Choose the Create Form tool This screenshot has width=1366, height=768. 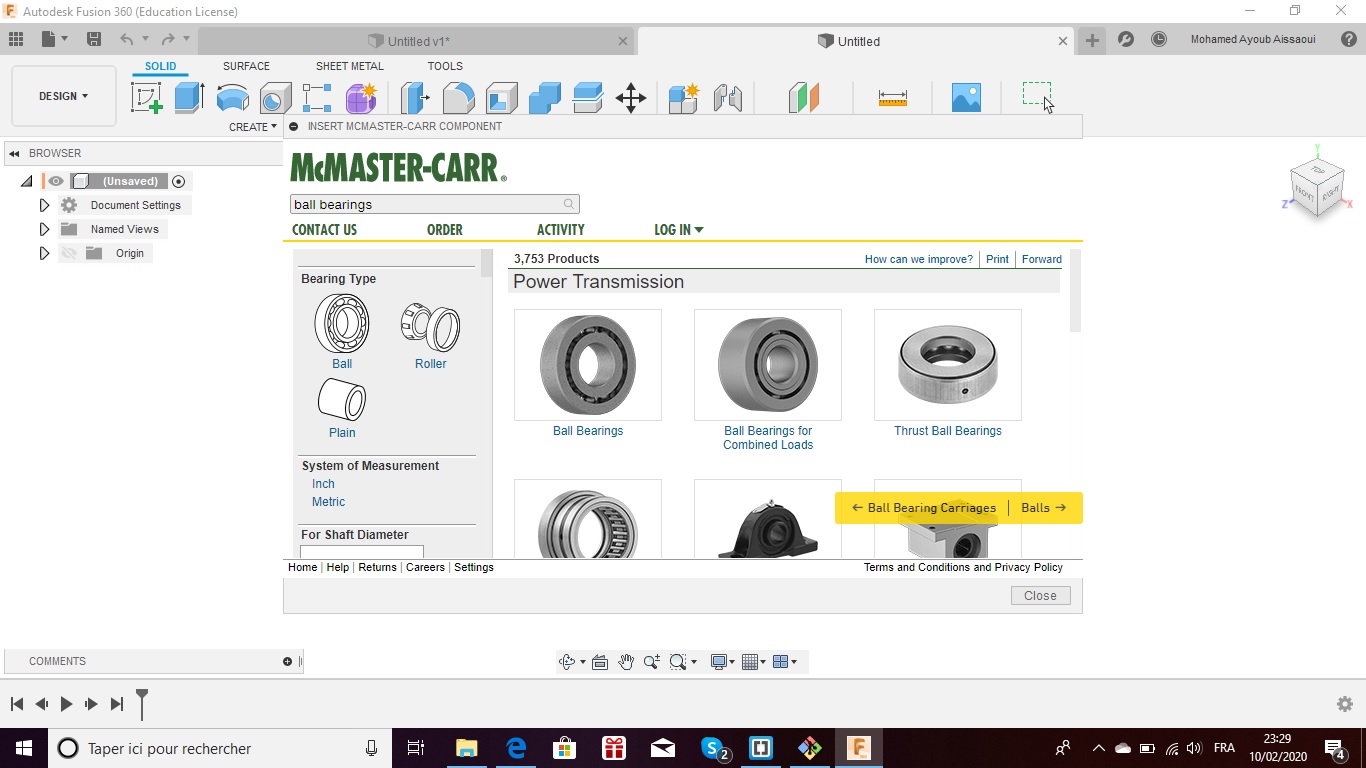[x=361, y=98]
